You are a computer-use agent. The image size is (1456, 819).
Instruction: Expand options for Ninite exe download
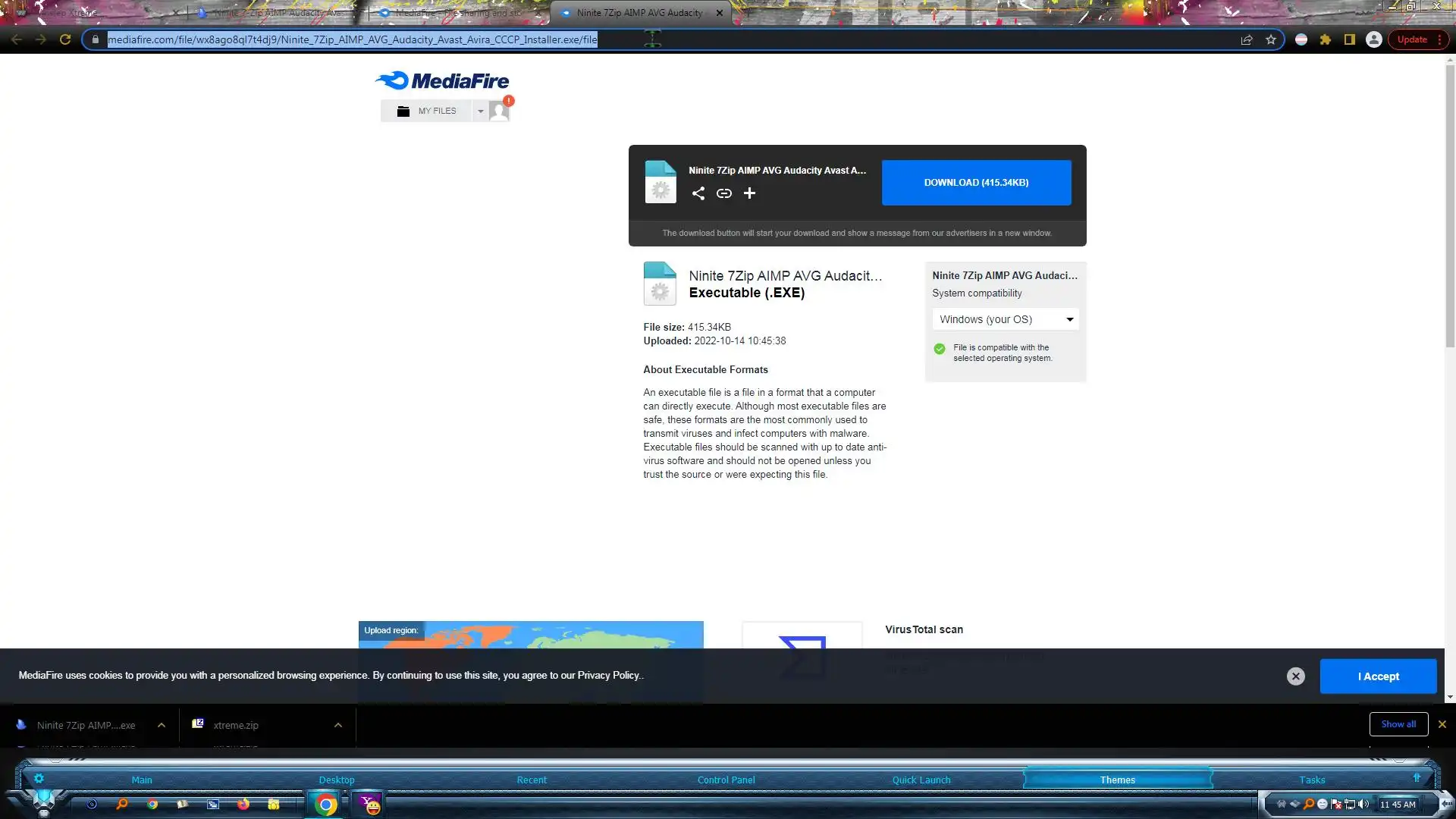[x=162, y=725]
